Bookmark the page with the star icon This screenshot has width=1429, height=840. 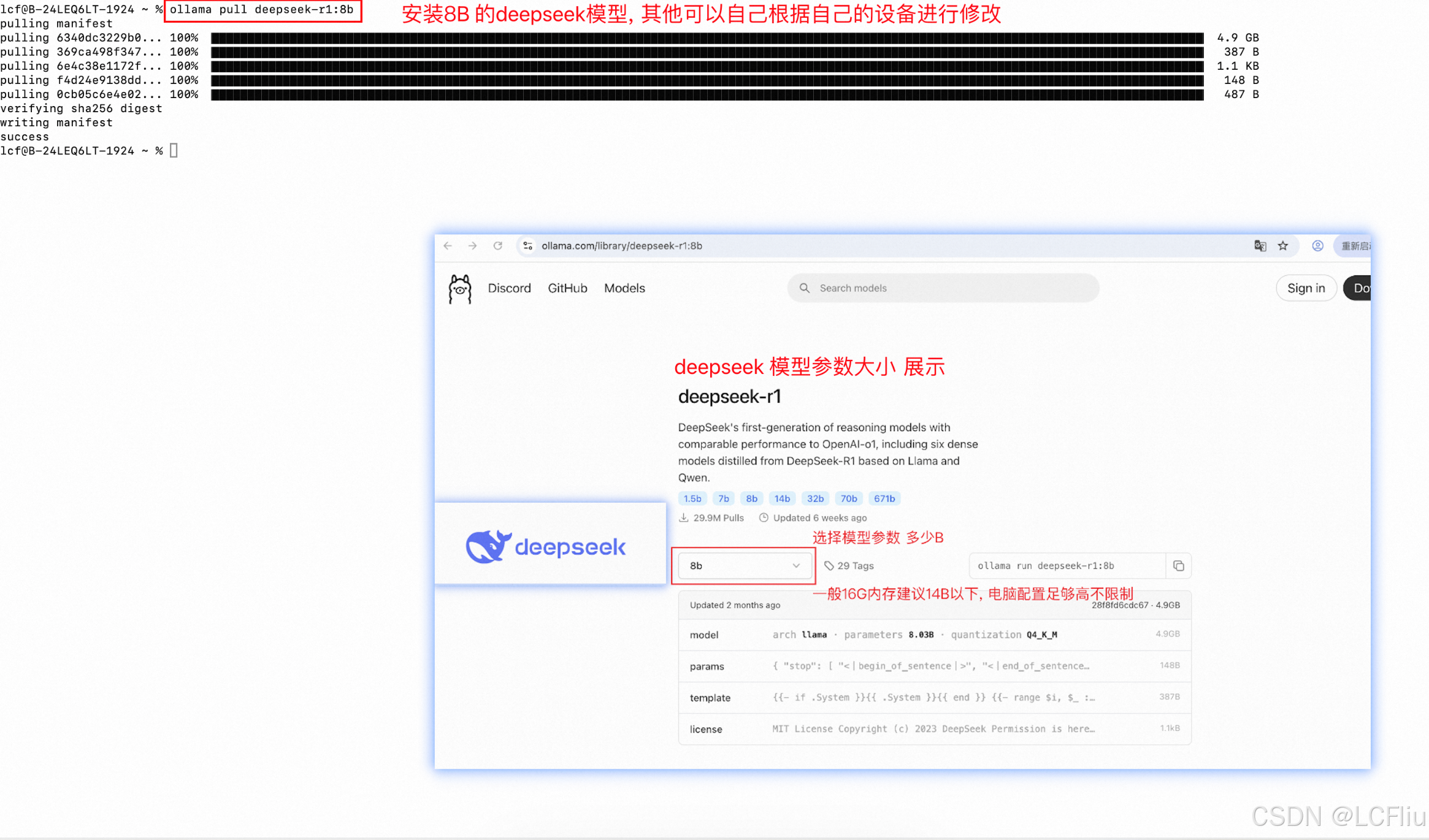[x=1283, y=246]
